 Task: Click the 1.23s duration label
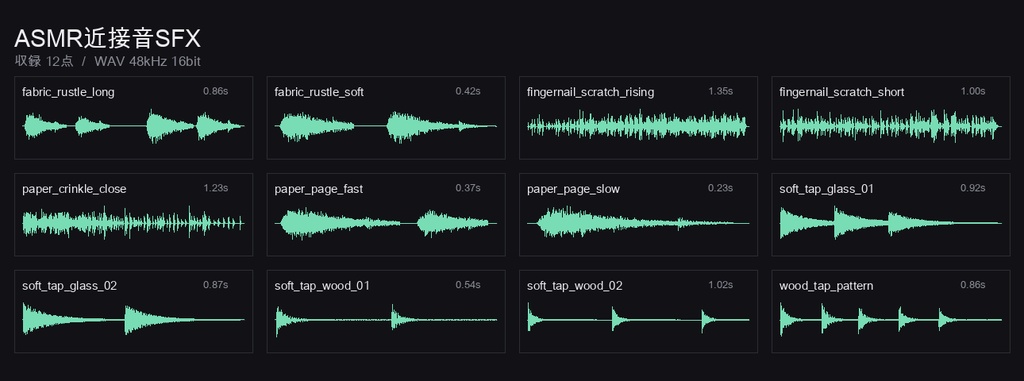point(216,188)
